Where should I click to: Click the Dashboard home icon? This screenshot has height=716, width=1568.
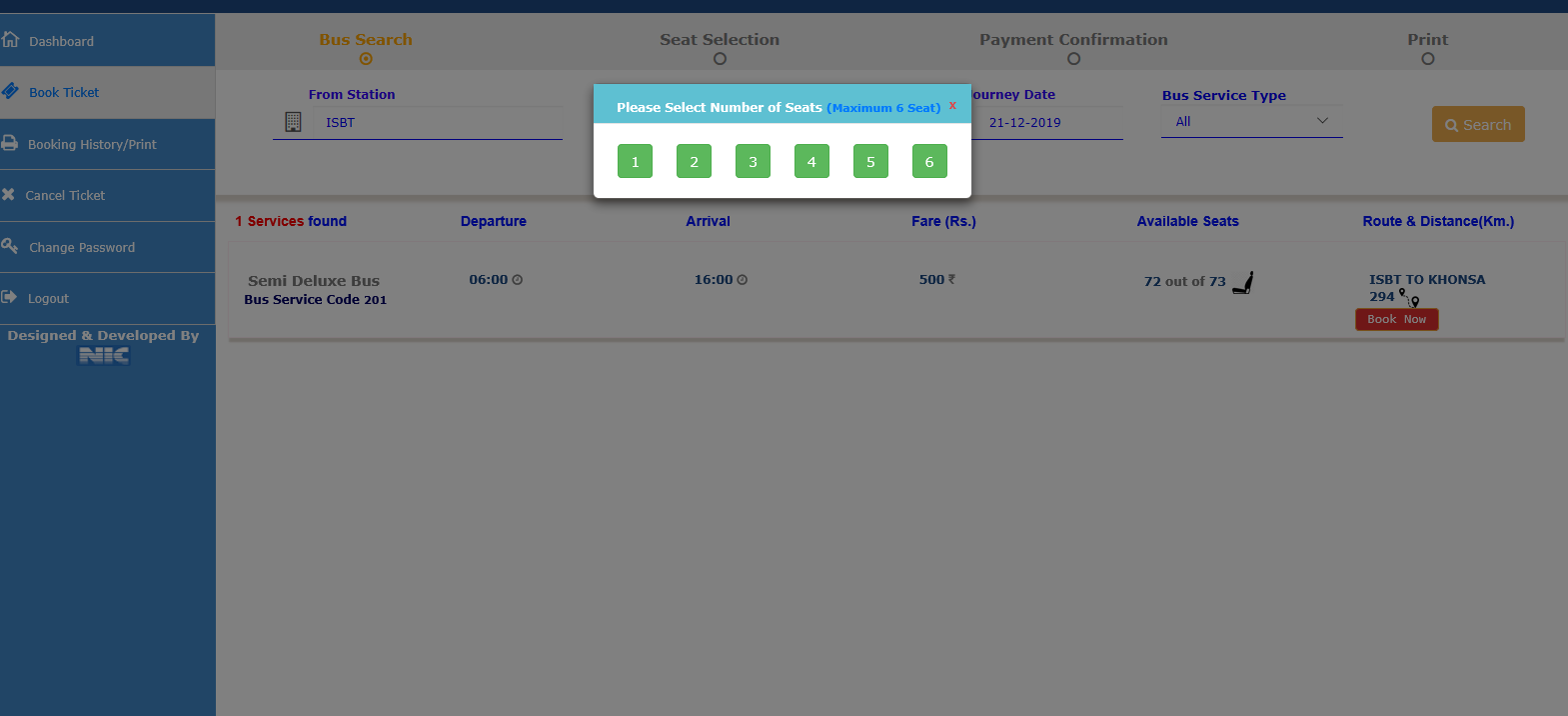click(x=11, y=40)
